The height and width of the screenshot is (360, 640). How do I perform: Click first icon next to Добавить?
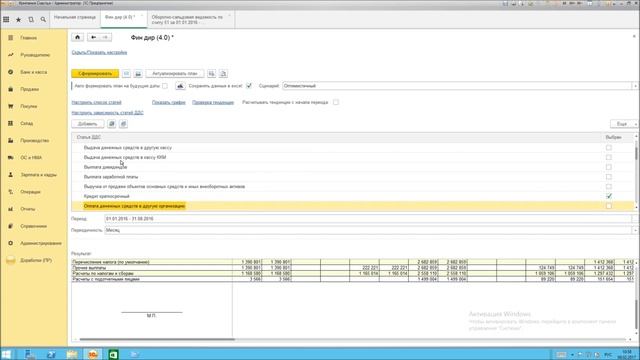pos(111,124)
